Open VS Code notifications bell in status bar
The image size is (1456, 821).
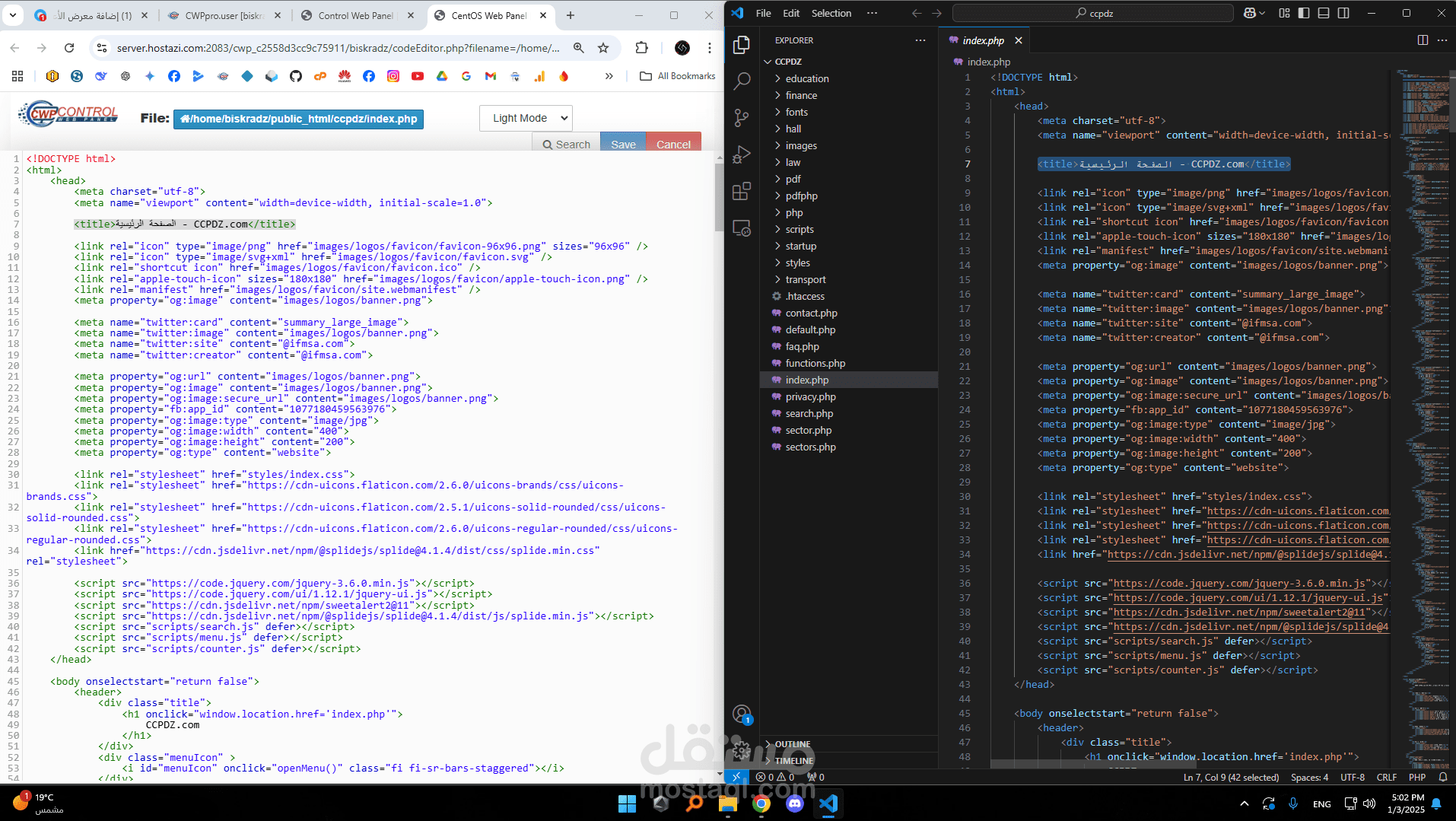pos(1443,777)
